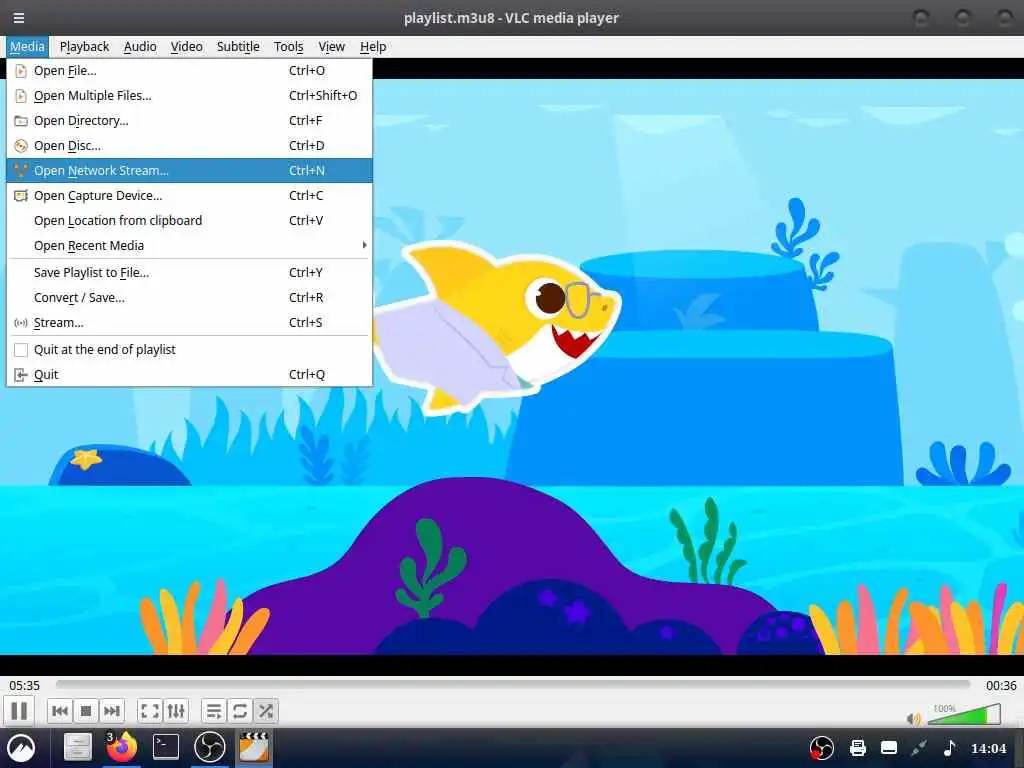
Task: Enable Quit at the end of playlist
Action: tap(189, 349)
